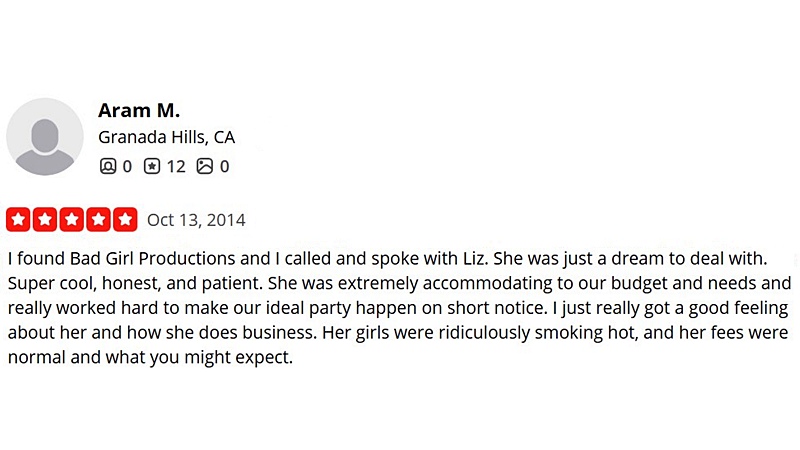
Task: Click the zero next to the friends icon
Action: pos(127,166)
